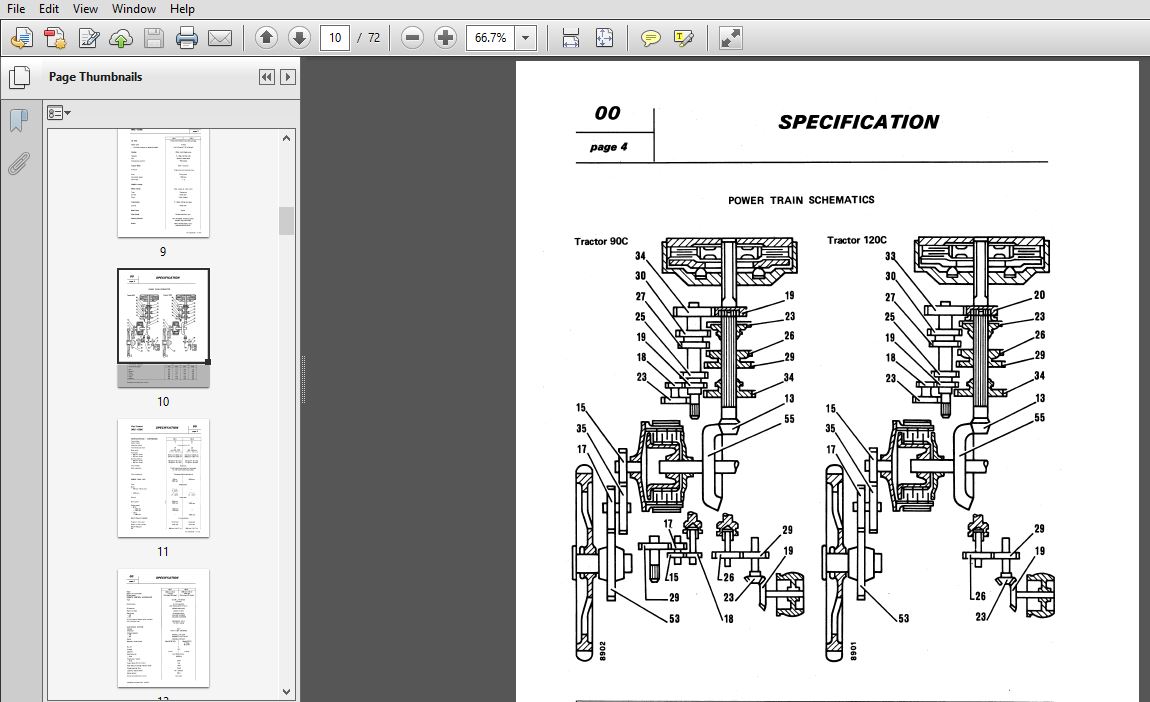Click the POWER TRAIN SCHEMATICS title
Image resolution: width=1150 pixels, height=702 pixels.
801,200
